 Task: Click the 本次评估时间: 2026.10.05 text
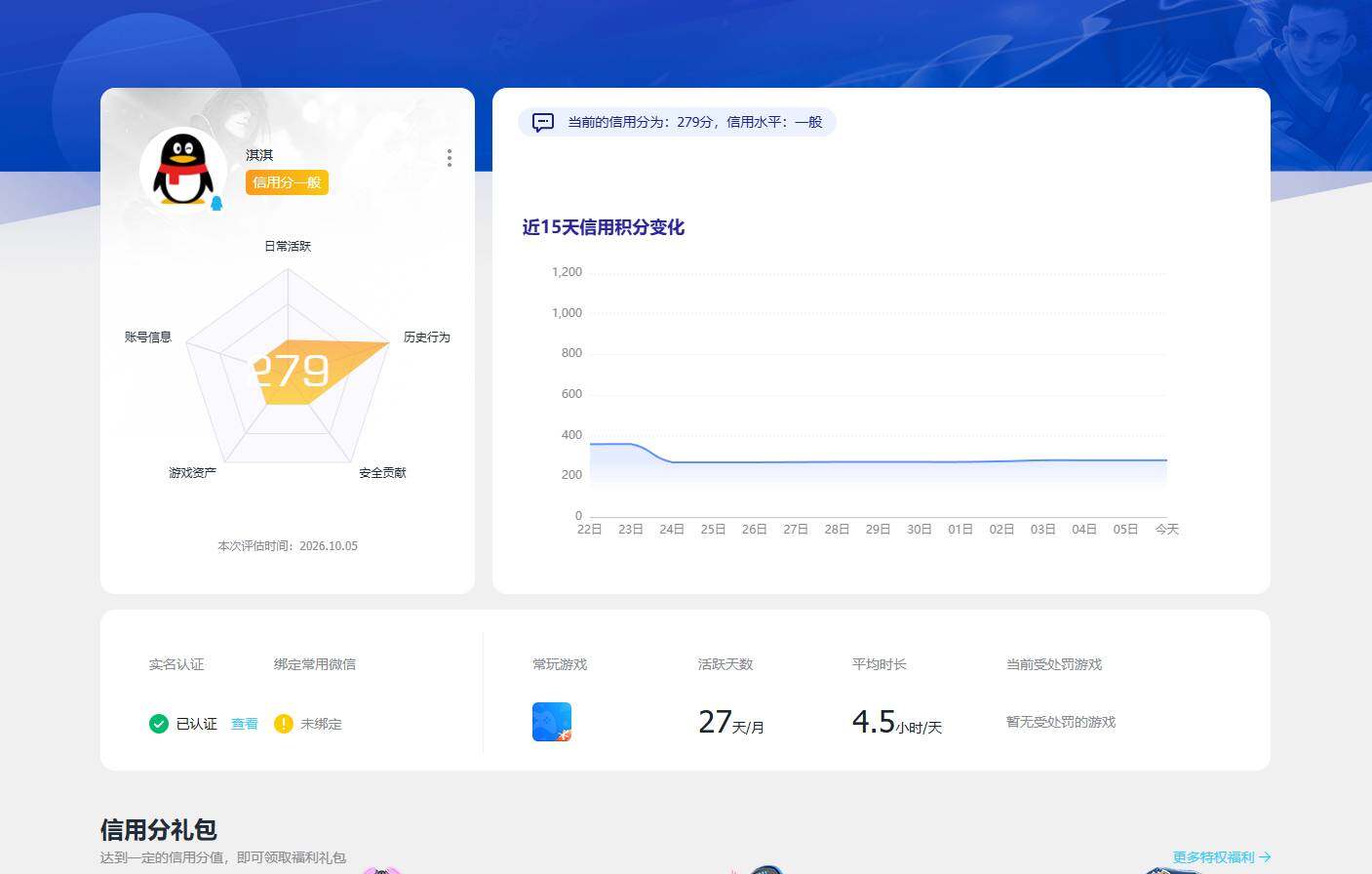[x=288, y=546]
